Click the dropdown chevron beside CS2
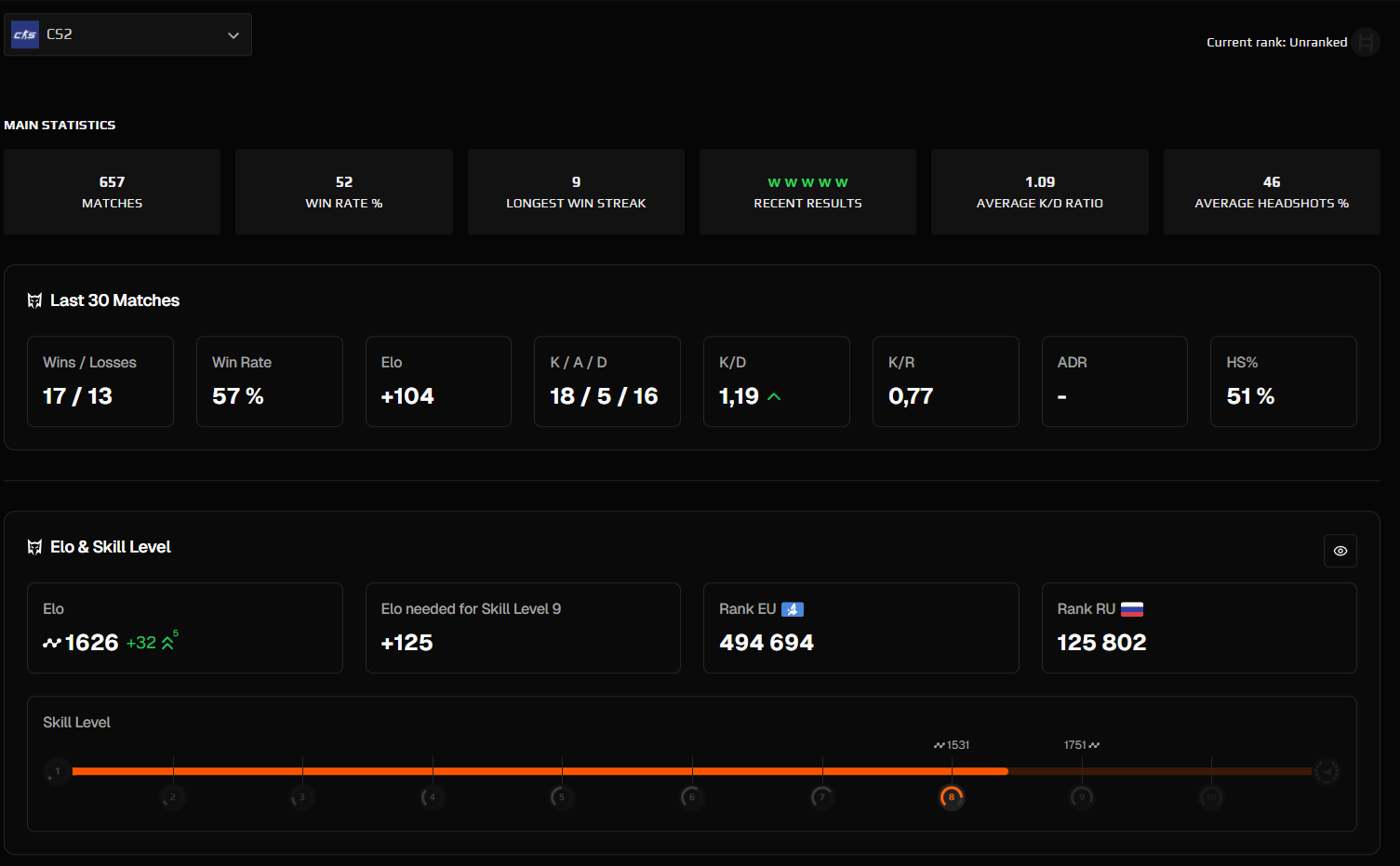 click(233, 35)
